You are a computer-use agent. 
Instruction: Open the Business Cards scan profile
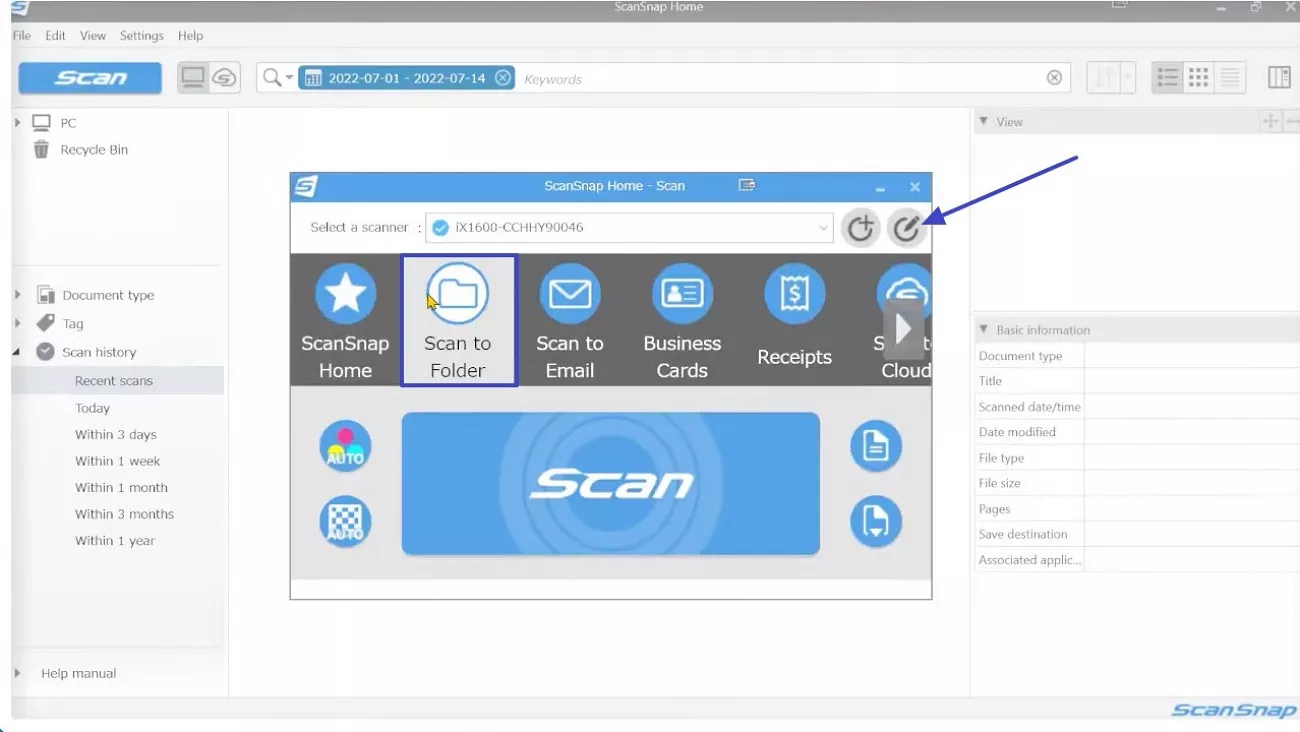pyautogui.click(x=682, y=318)
